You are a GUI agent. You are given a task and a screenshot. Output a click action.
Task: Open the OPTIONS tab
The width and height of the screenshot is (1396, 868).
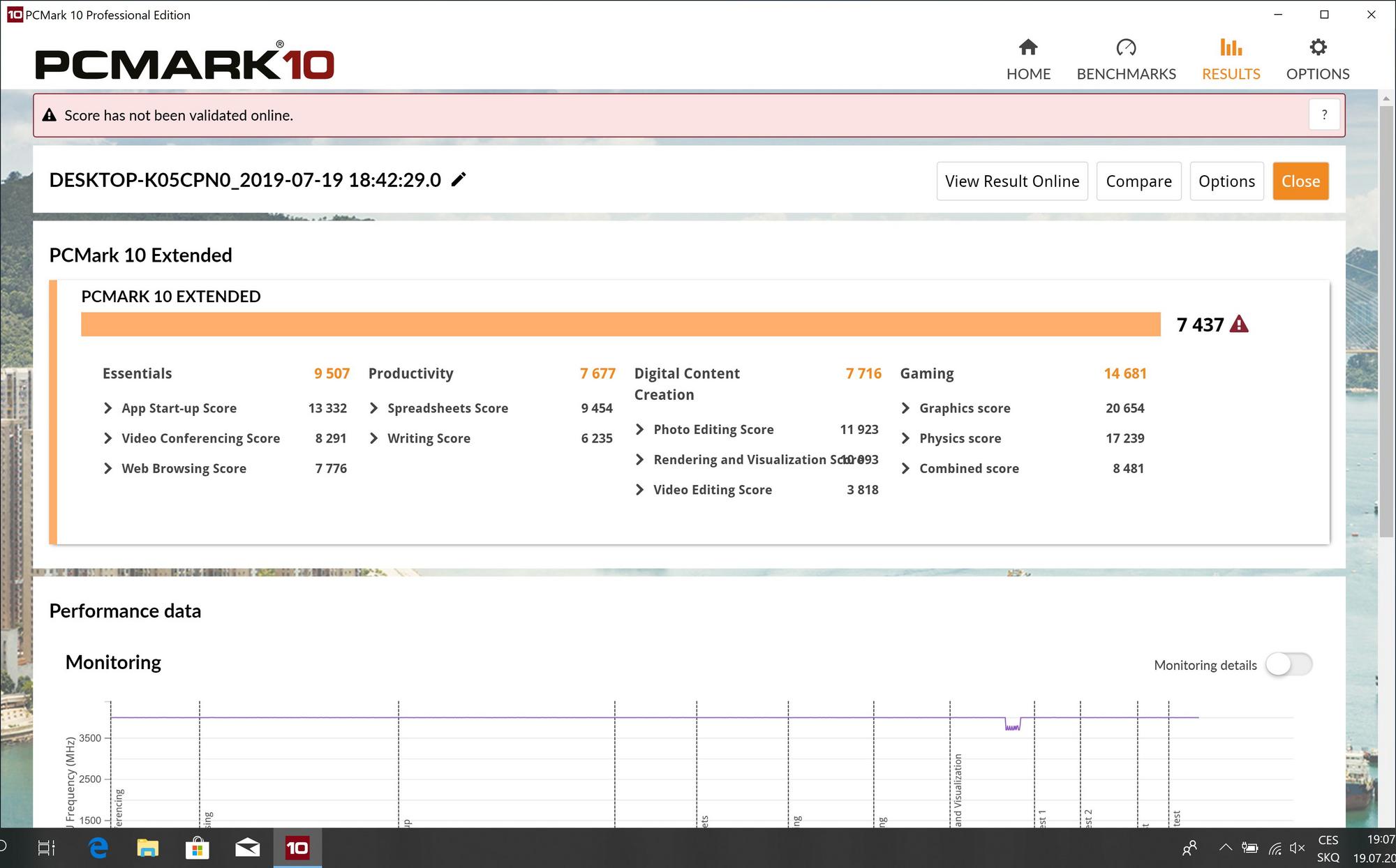tap(1317, 60)
